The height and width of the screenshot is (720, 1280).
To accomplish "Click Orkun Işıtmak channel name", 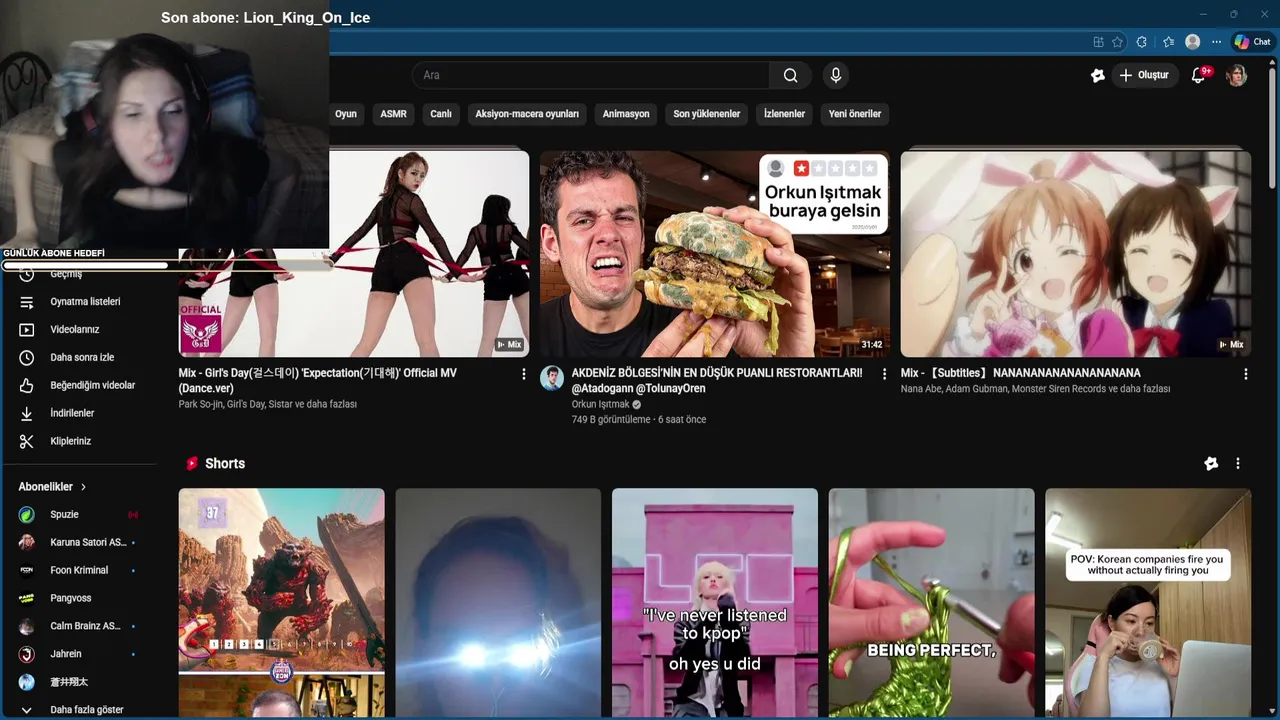I will [601, 404].
